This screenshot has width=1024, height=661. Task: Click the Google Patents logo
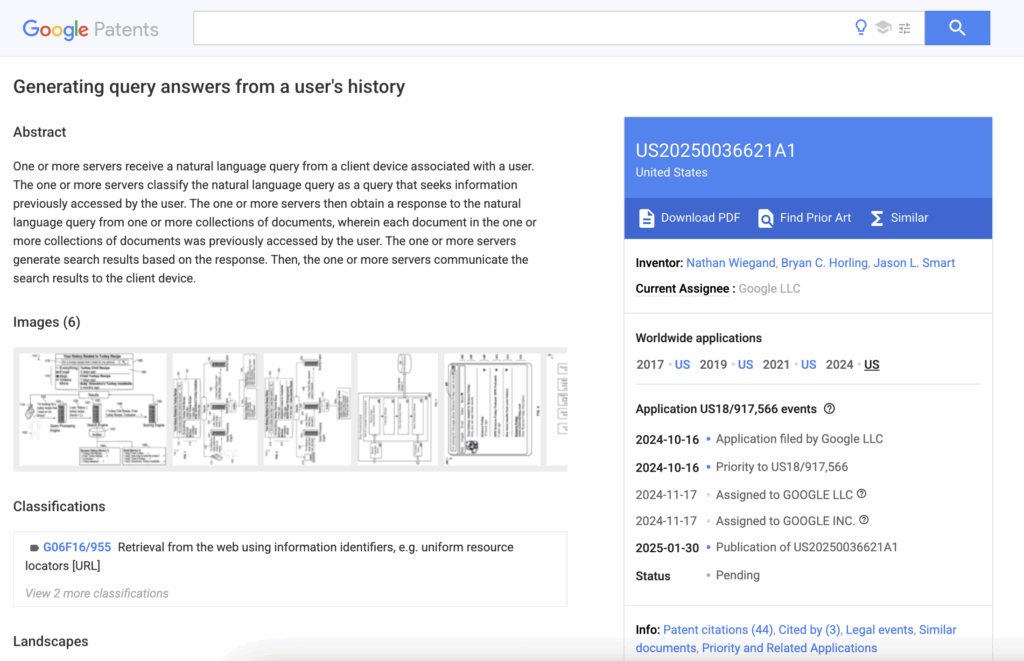click(x=90, y=29)
